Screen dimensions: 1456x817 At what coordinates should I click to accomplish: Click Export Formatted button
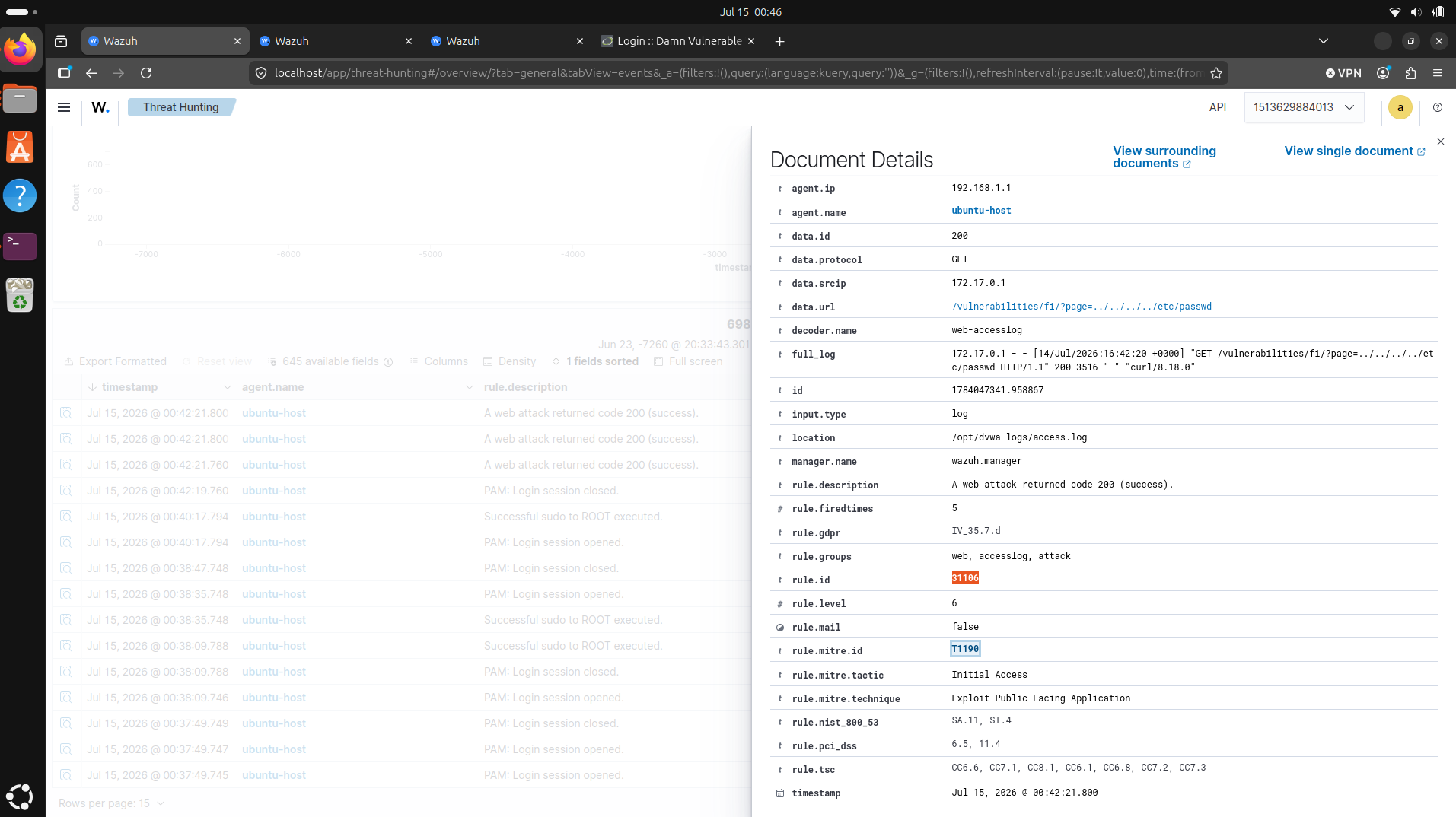115,361
